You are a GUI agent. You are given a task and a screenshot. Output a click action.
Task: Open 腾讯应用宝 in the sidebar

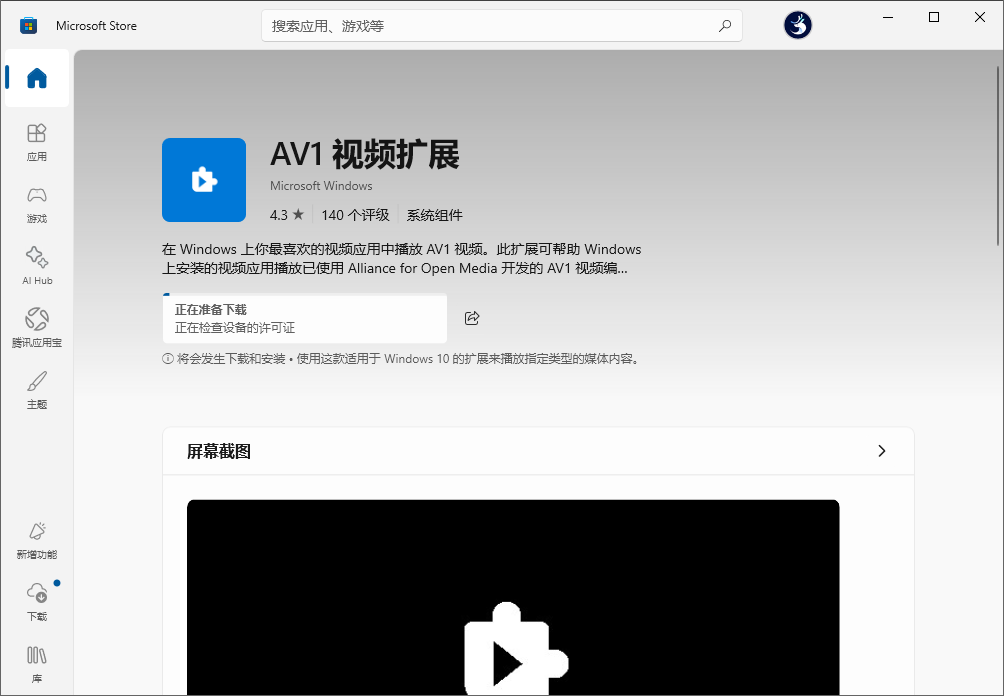coord(36,328)
